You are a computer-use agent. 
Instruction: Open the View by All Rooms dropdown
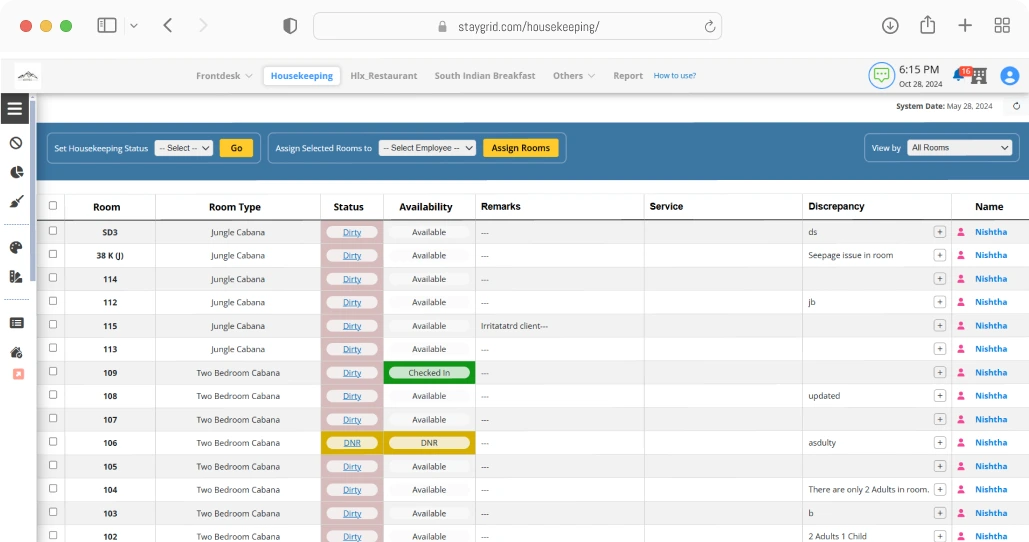(959, 148)
